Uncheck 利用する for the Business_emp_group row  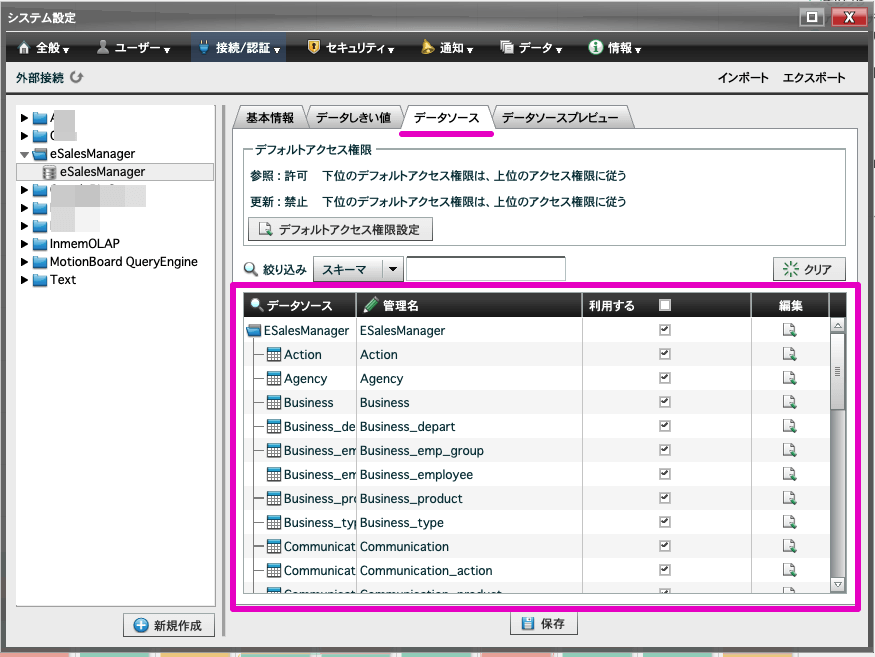tap(665, 449)
